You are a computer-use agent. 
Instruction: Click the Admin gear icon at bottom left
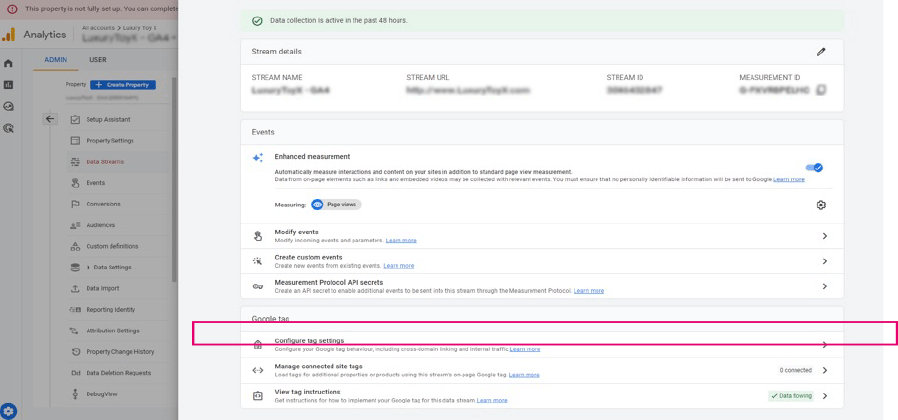(x=10, y=411)
